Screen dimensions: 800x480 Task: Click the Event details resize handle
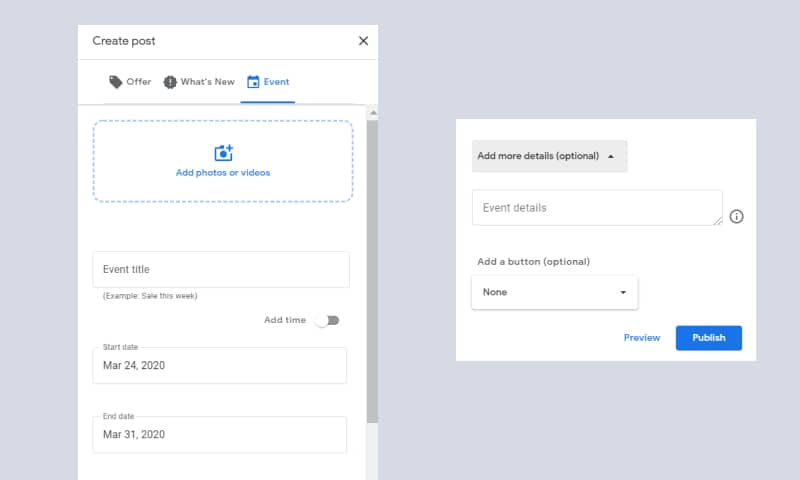pyautogui.click(x=718, y=220)
